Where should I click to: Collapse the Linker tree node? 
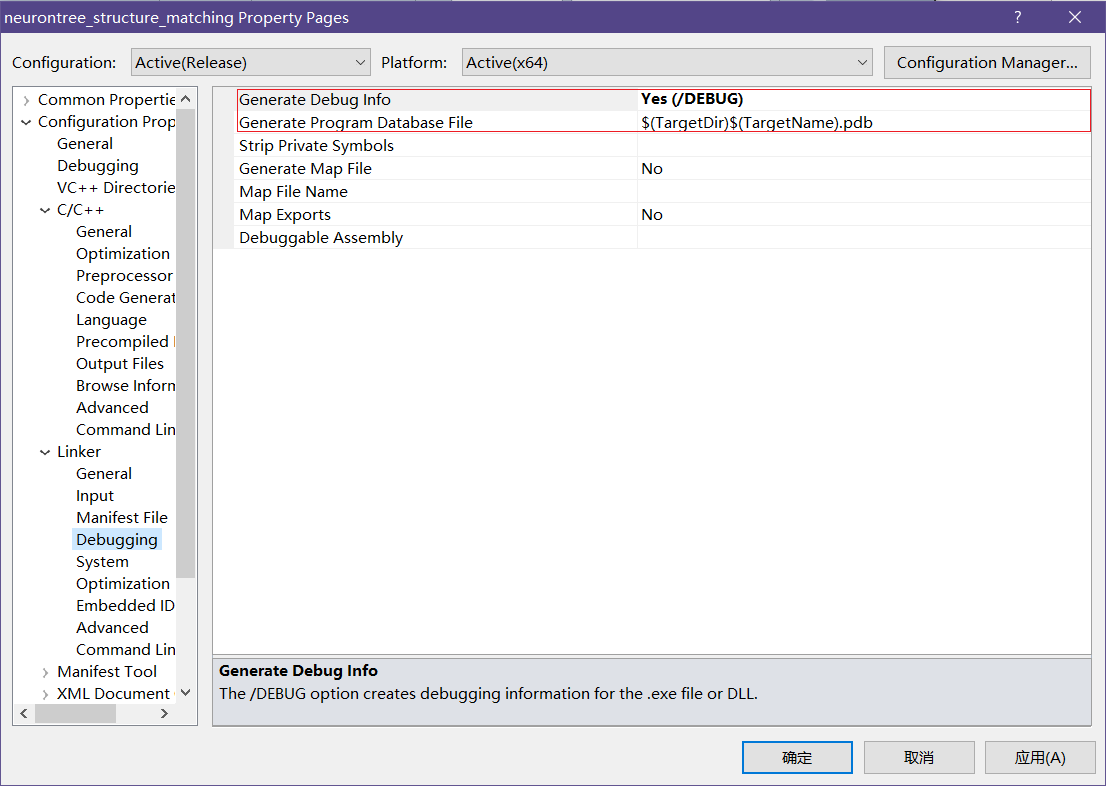[45, 452]
